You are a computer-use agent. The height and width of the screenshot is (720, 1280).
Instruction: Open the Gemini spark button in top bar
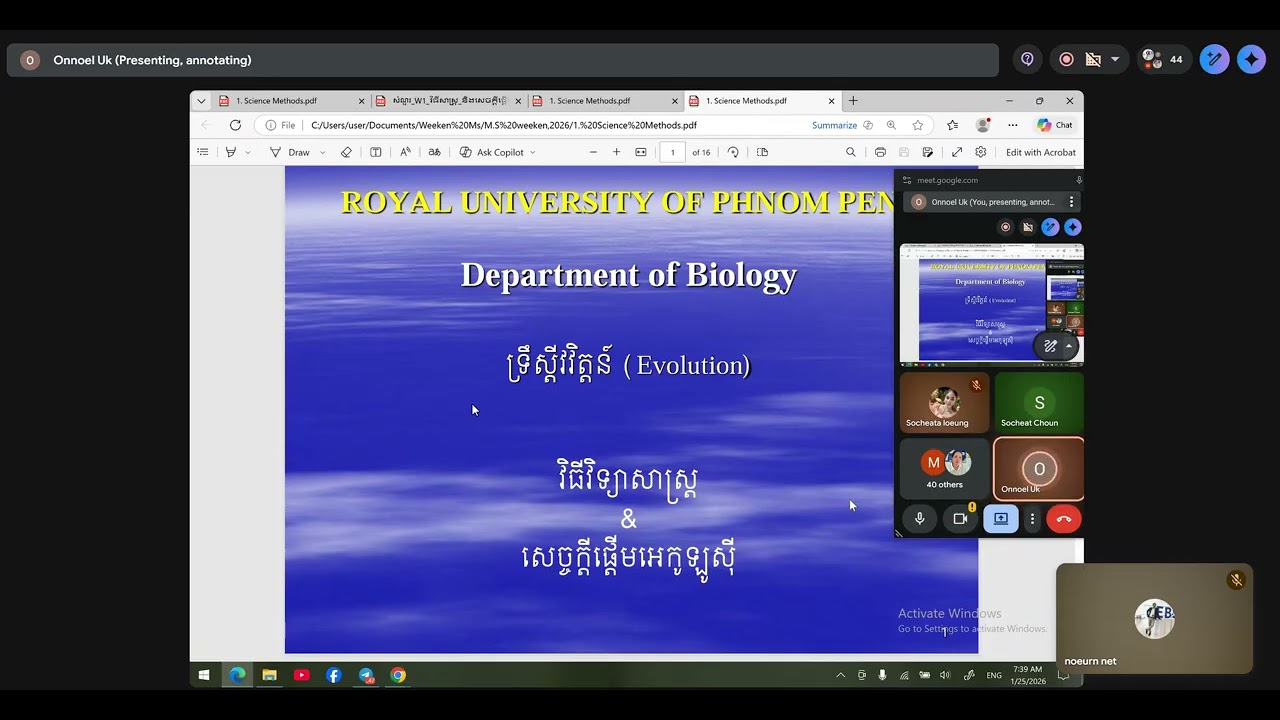pyautogui.click(x=1252, y=60)
